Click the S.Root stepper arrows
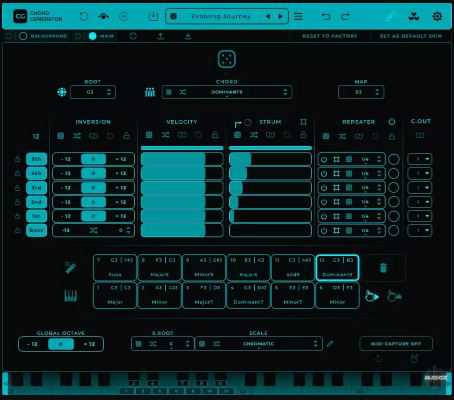 188,344
